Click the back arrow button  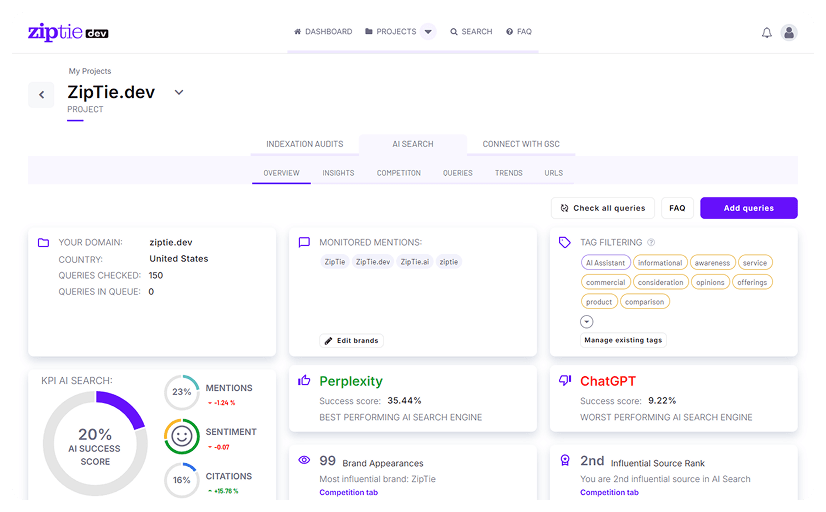tap(41, 95)
